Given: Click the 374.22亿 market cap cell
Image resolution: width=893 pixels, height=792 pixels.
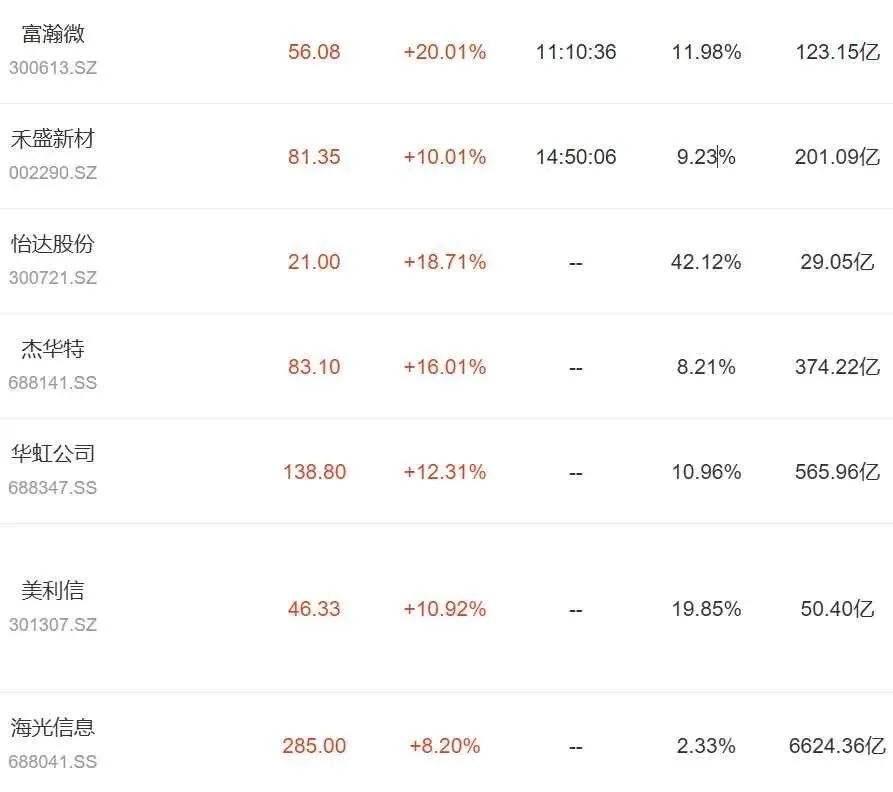Looking at the screenshot, I should click(837, 367).
